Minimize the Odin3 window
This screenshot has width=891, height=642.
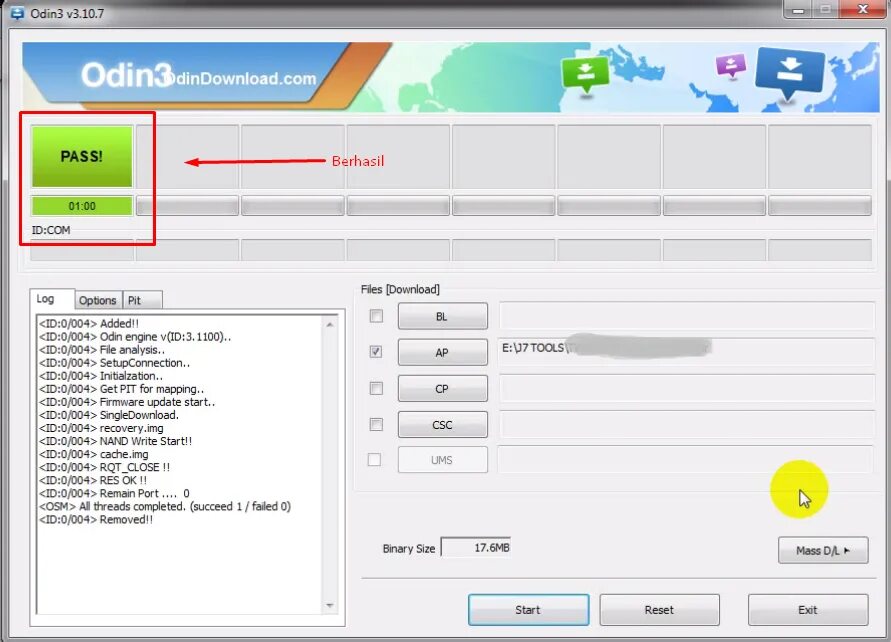click(x=798, y=10)
